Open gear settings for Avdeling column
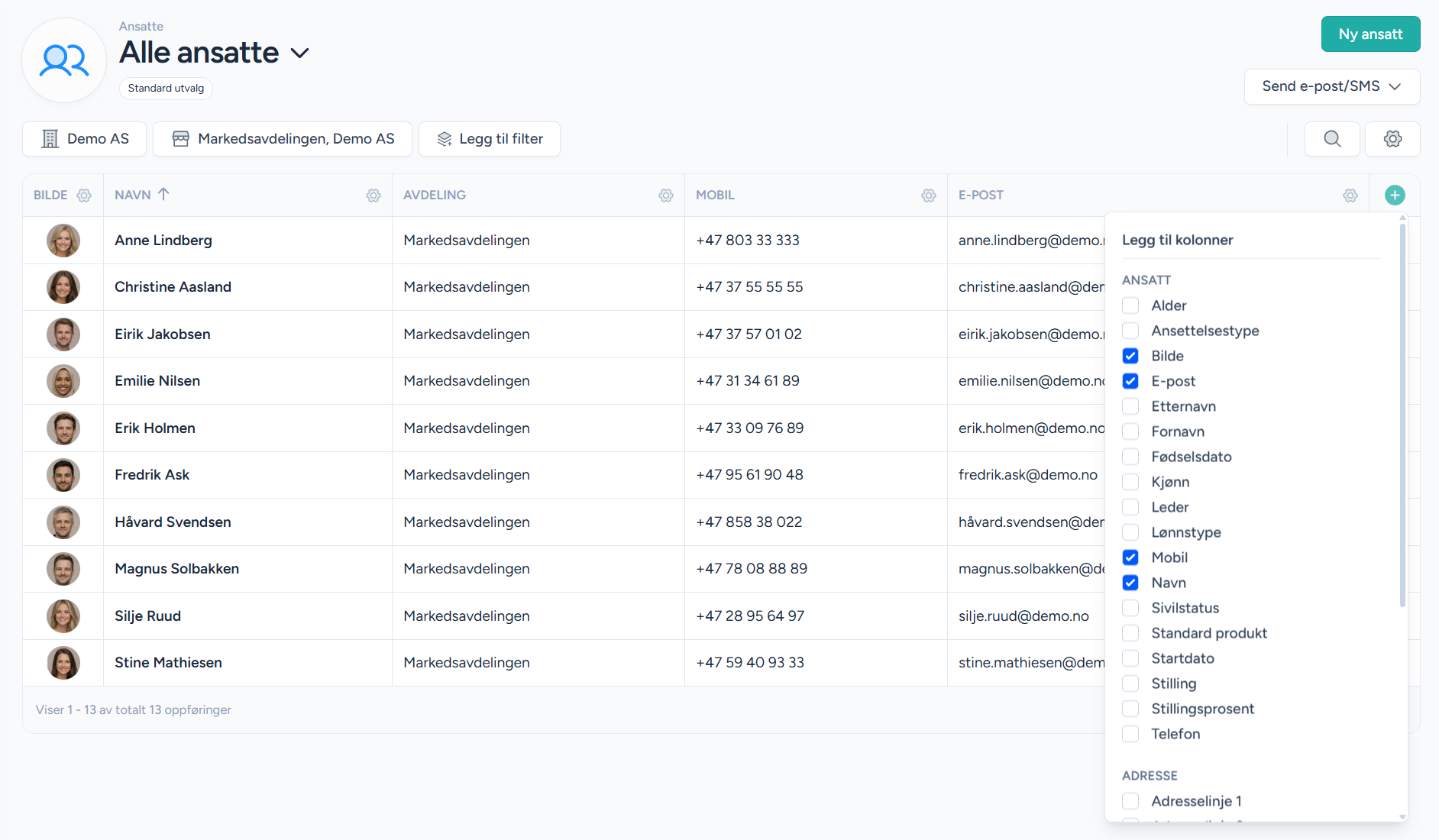This screenshot has width=1439, height=840. [x=666, y=195]
